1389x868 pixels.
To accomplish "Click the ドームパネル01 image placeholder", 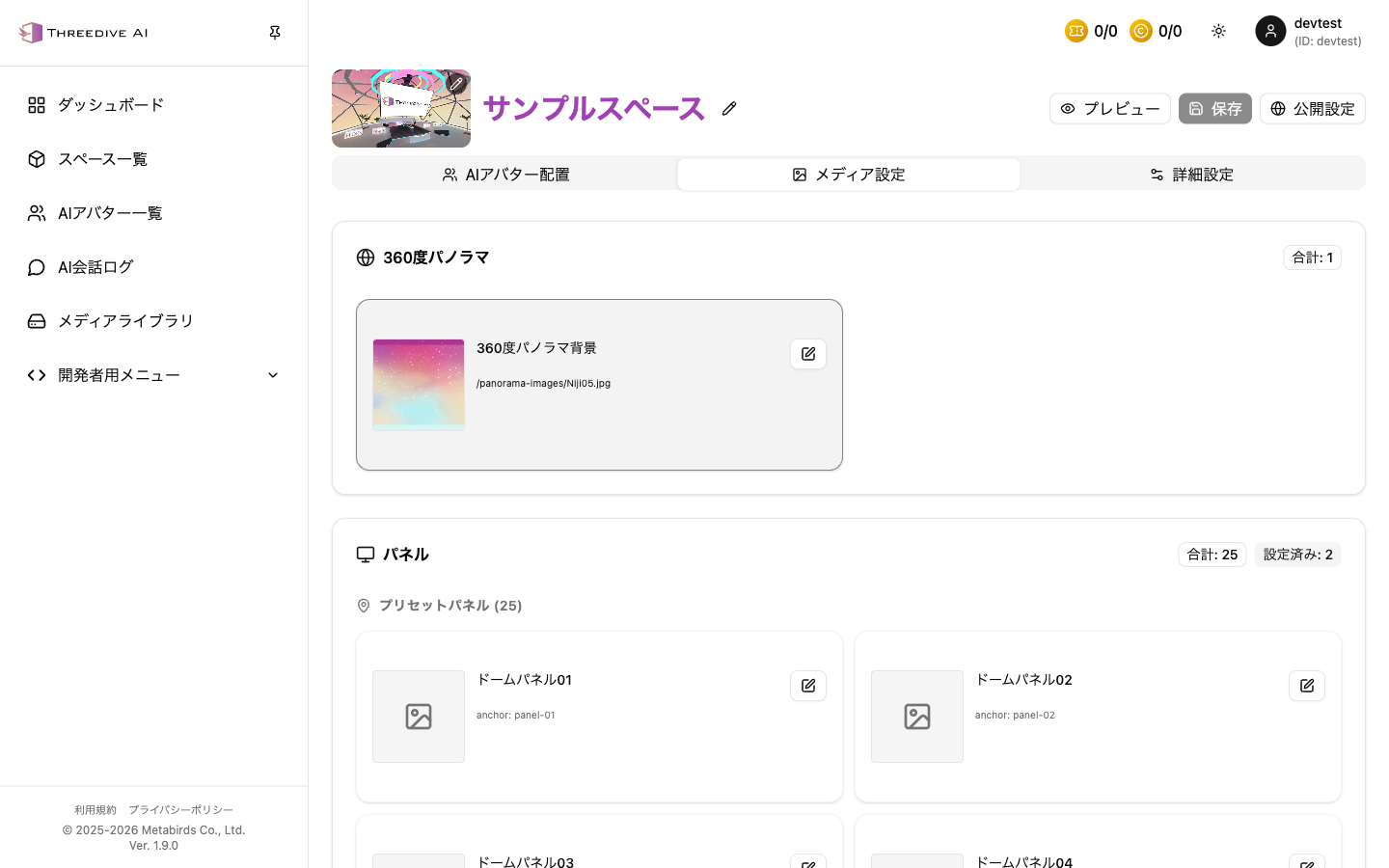I will coord(419,717).
